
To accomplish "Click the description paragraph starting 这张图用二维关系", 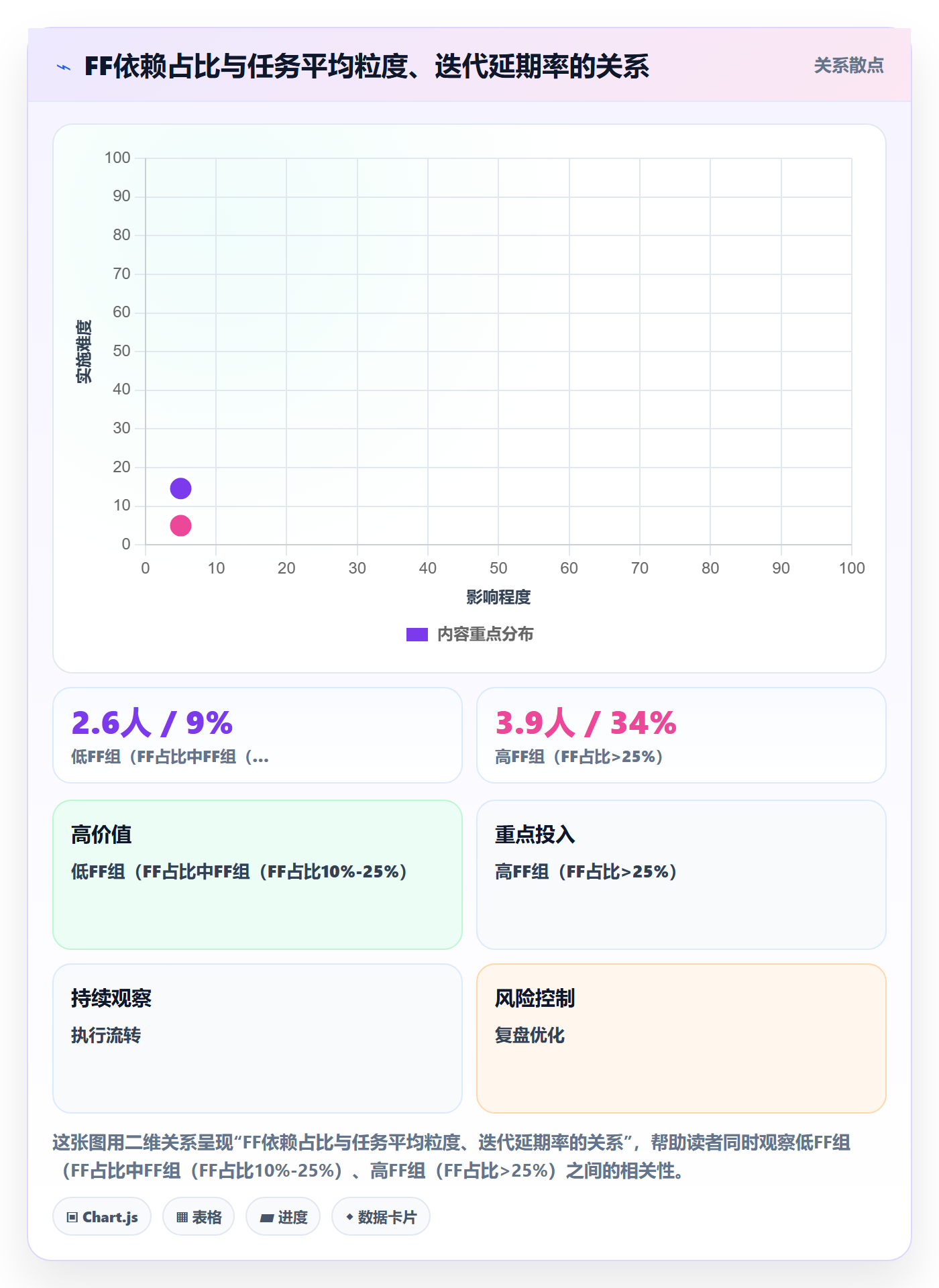I will [x=451, y=1157].
